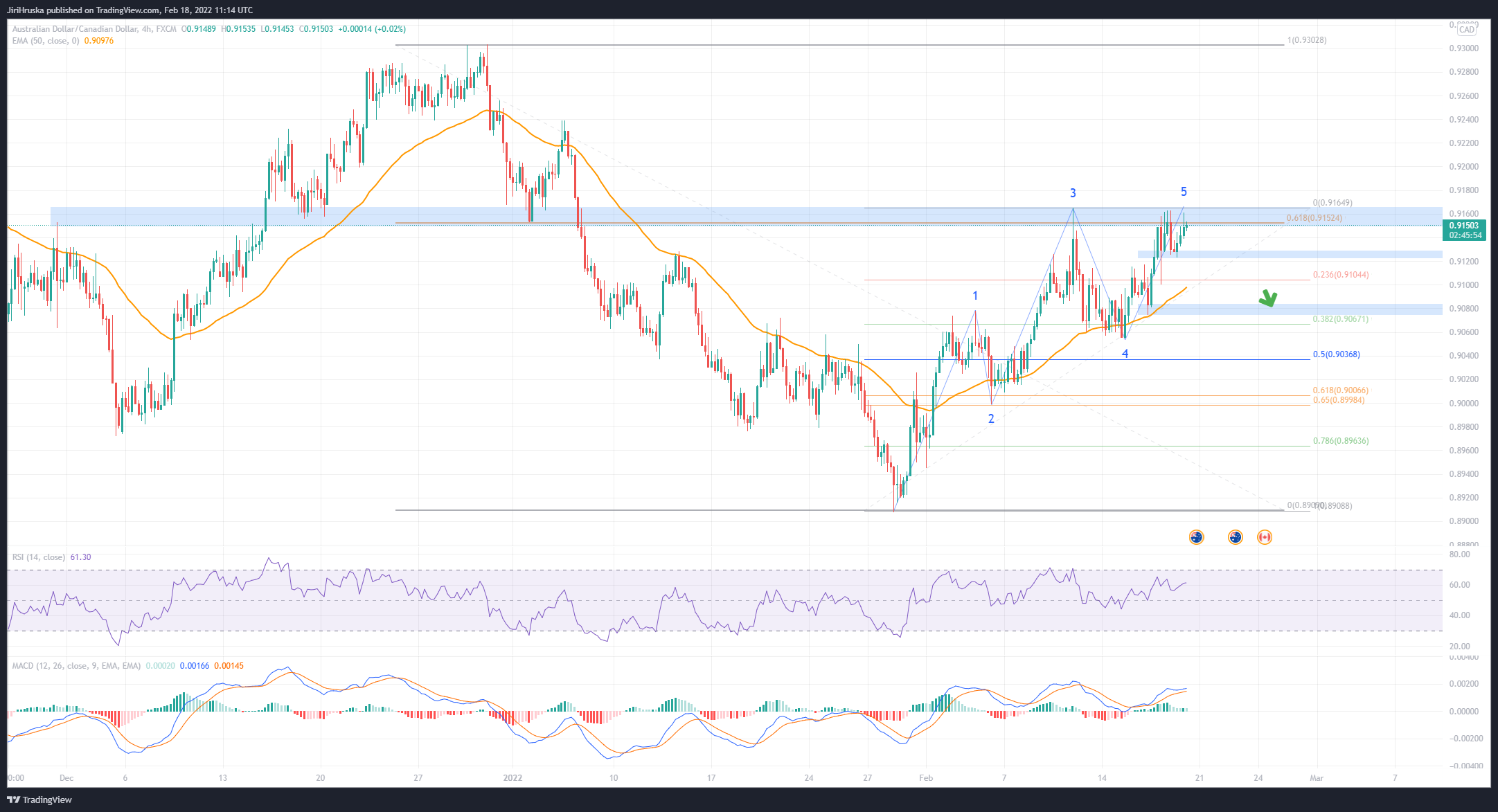
Task: Click the 1(0.93028) Fibonacci top level label
Action: tap(1306, 40)
